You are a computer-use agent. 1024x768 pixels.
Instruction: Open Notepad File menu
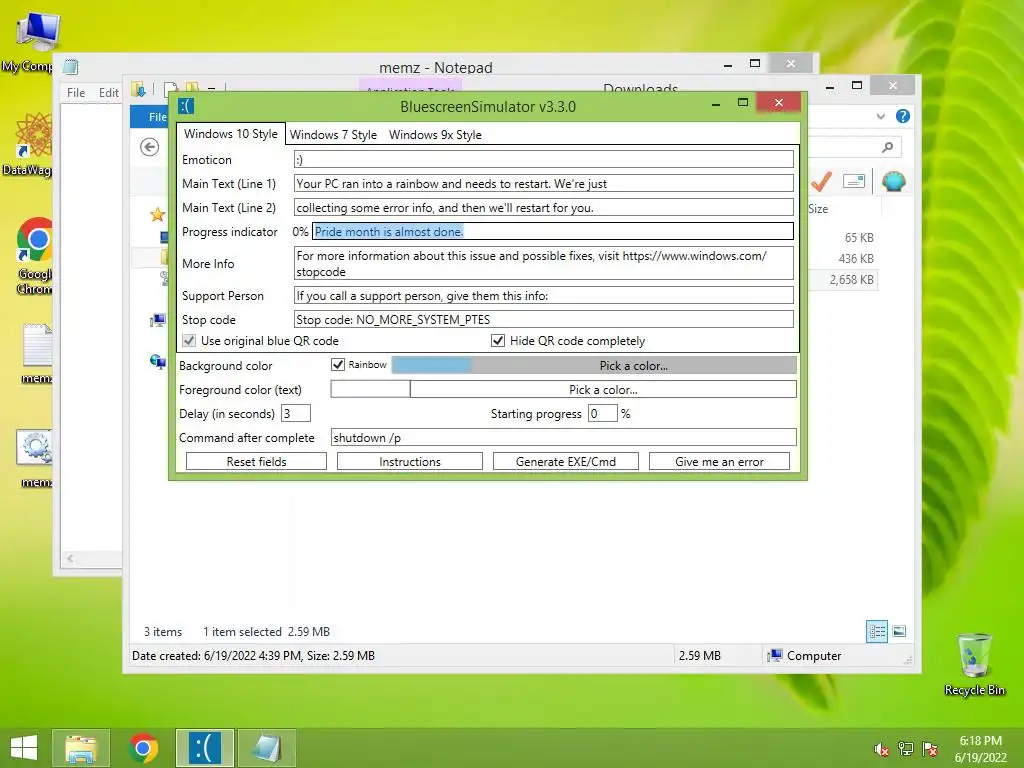pos(76,93)
